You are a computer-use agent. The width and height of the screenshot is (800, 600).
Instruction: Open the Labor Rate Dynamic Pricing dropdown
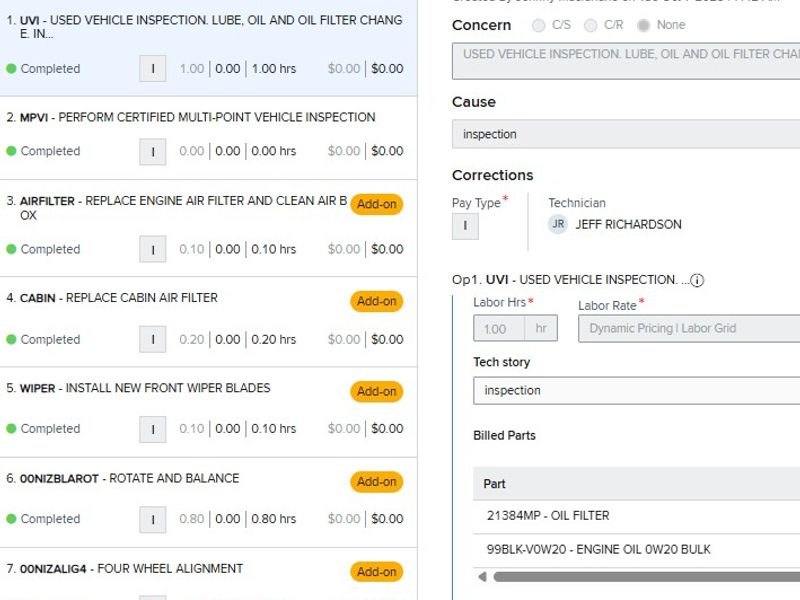[x=688, y=328]
